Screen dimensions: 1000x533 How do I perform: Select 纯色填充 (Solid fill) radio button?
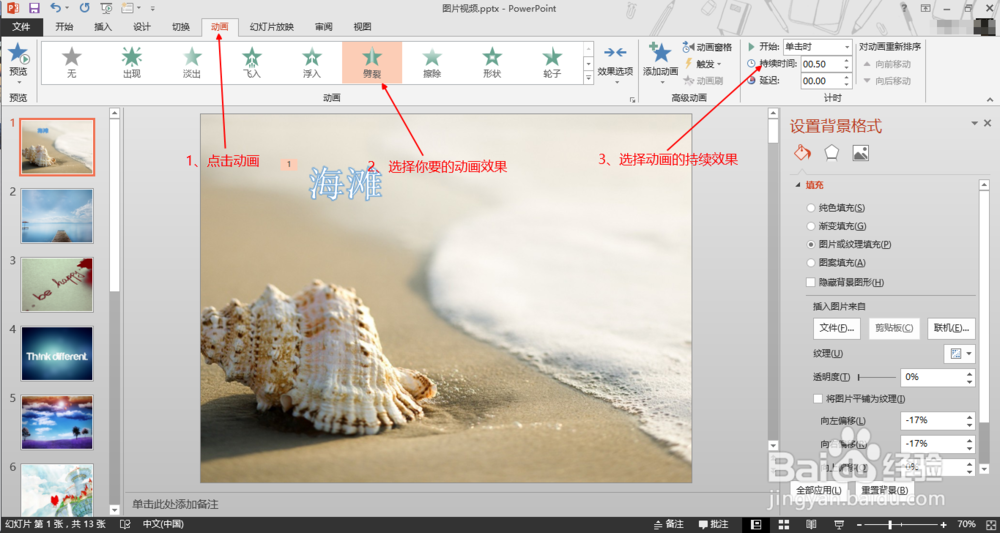pos(811,208)
